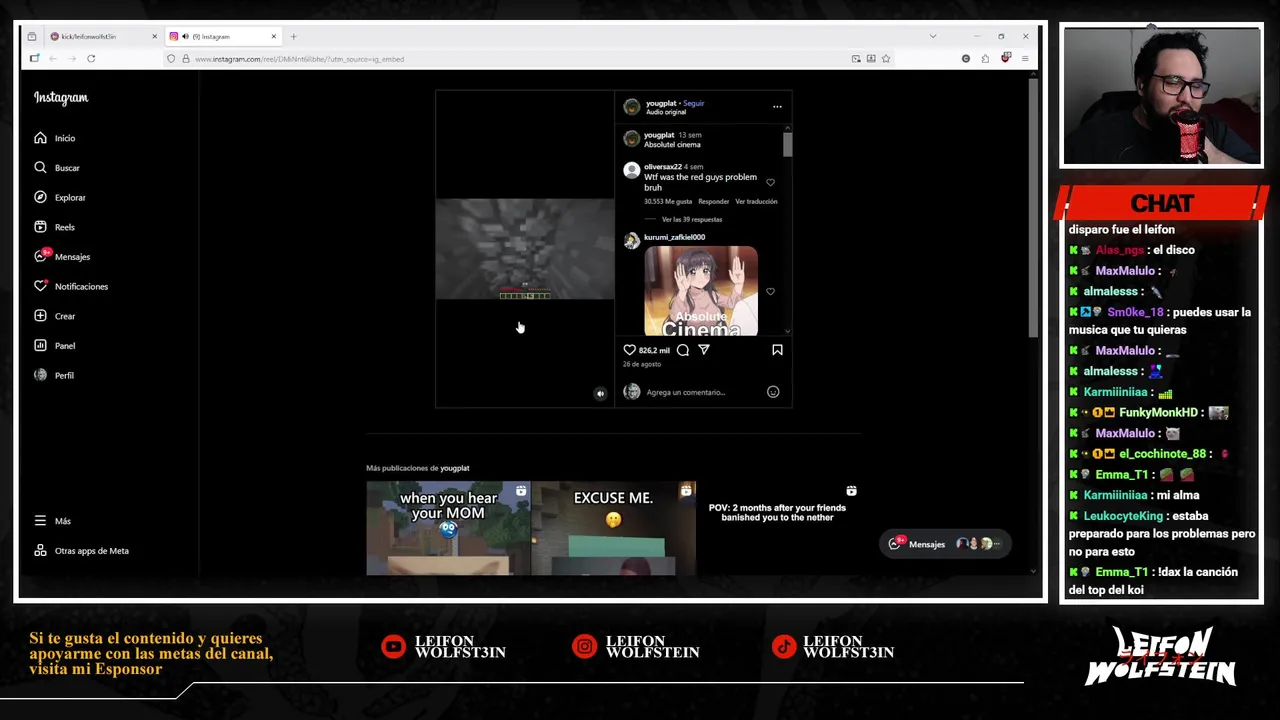Click the 826,2 mil likes count
This screenshot has width=1280, height=720.
[654, 351]
